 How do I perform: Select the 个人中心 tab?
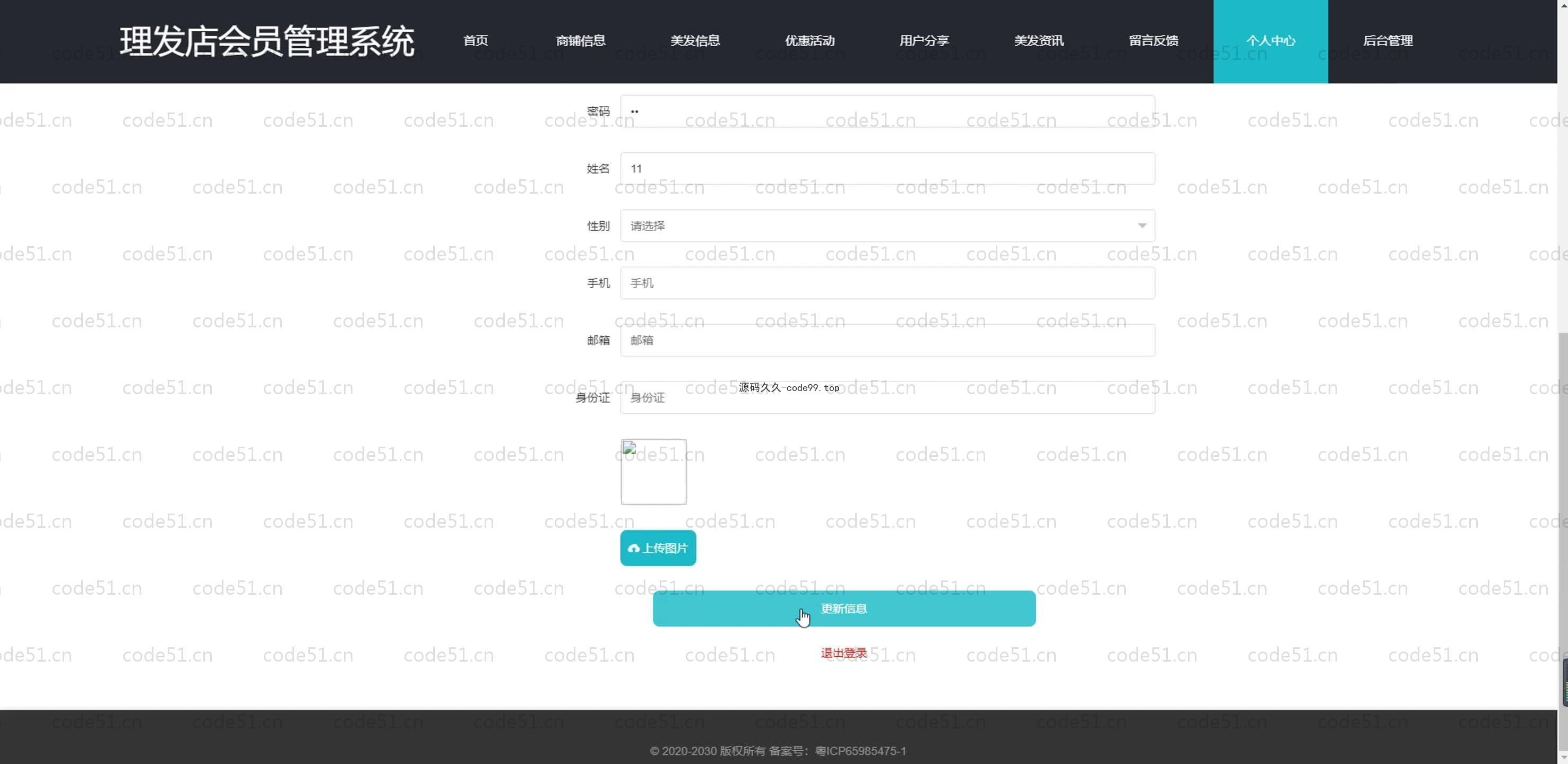coord(1270,41)
